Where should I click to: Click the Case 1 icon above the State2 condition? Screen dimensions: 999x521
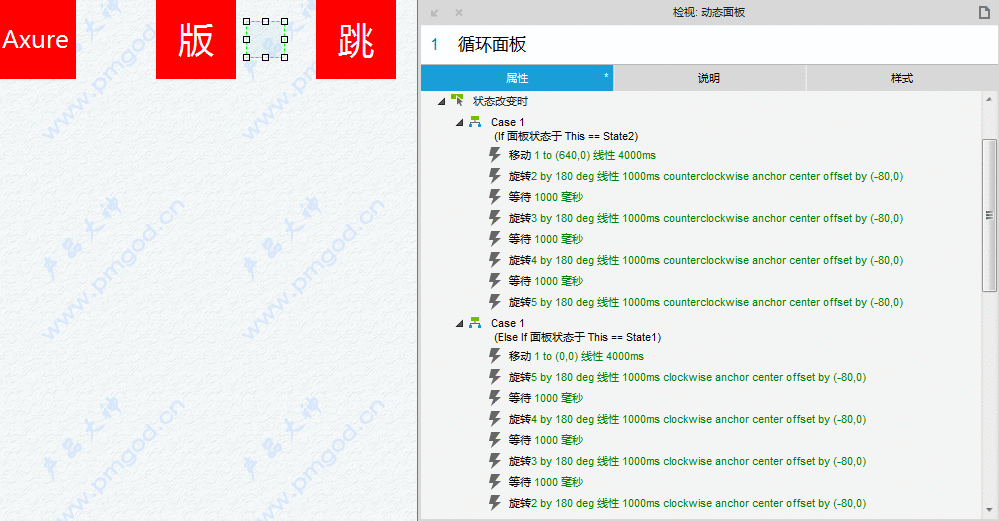point(475,122)
